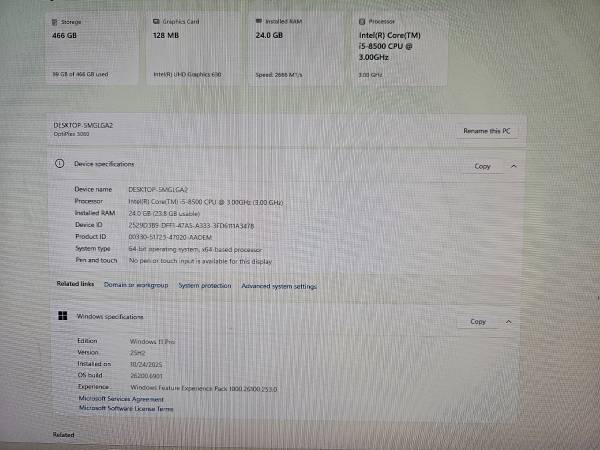Viewport: 600px width, 450px height.
Task: Click the Storage icon on the storage card
Action: point(55,20)
